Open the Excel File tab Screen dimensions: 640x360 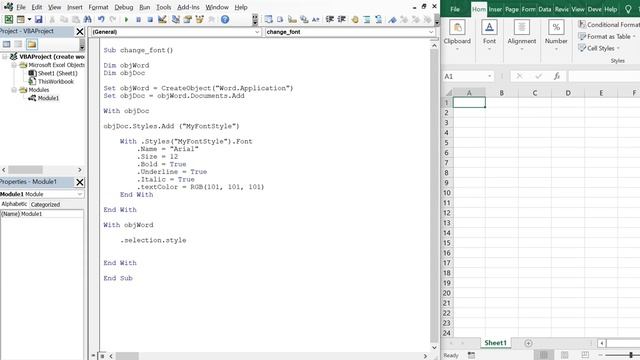[x=455, y=9]
